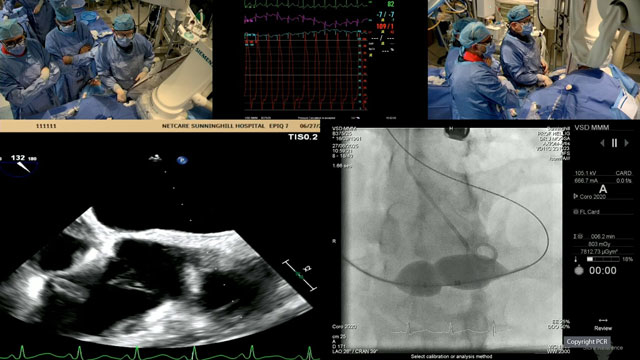Click the 803 mGy dose value

coord(599,244)
